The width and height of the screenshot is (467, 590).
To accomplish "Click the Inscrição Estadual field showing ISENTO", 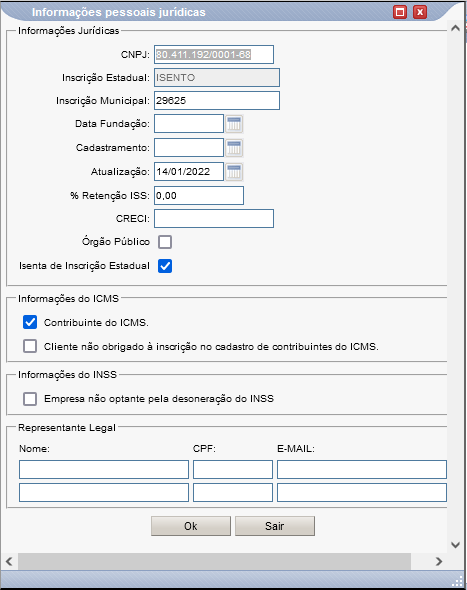I will click(217, 78).
